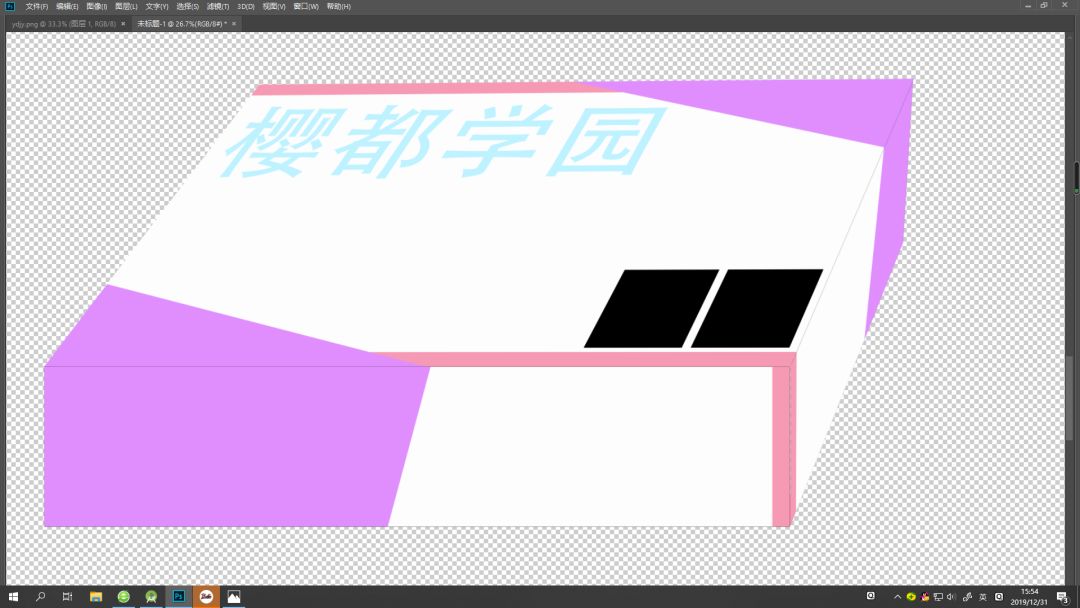The height and width of the screenshot is (608, 1080).
Task: Open the Windows Start menu
Action: tap(13, 596)
